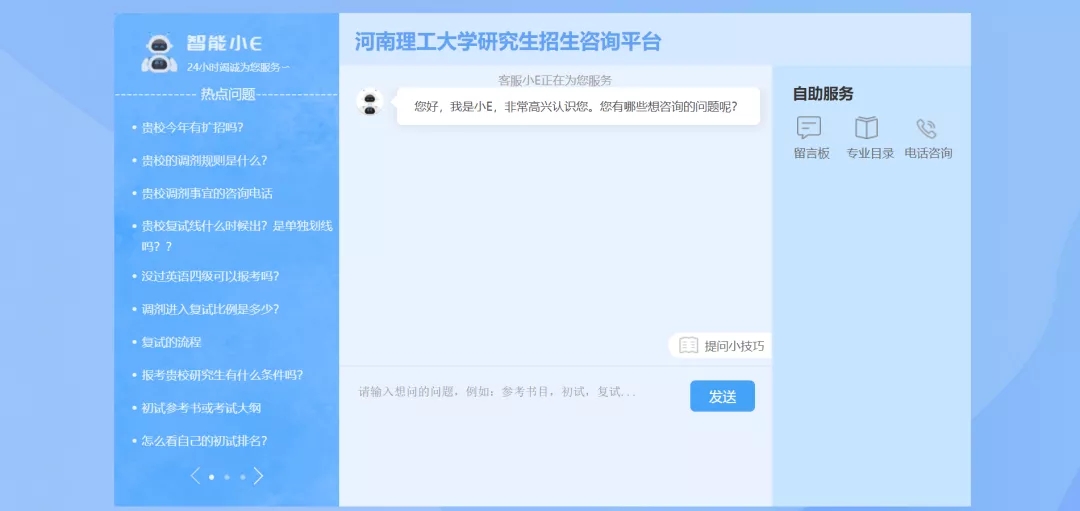
Task: Select the first pagination dot
Action: point(211,477)
